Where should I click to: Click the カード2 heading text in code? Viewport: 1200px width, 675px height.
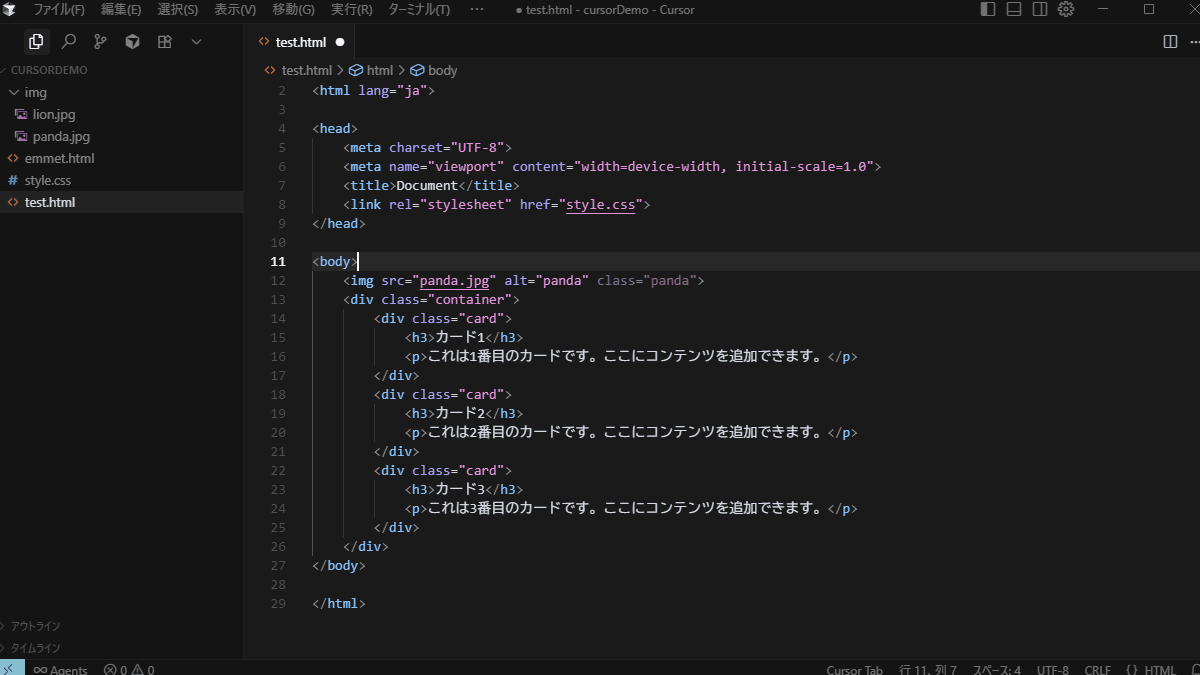pyautogui.click(x=460, y=414)
